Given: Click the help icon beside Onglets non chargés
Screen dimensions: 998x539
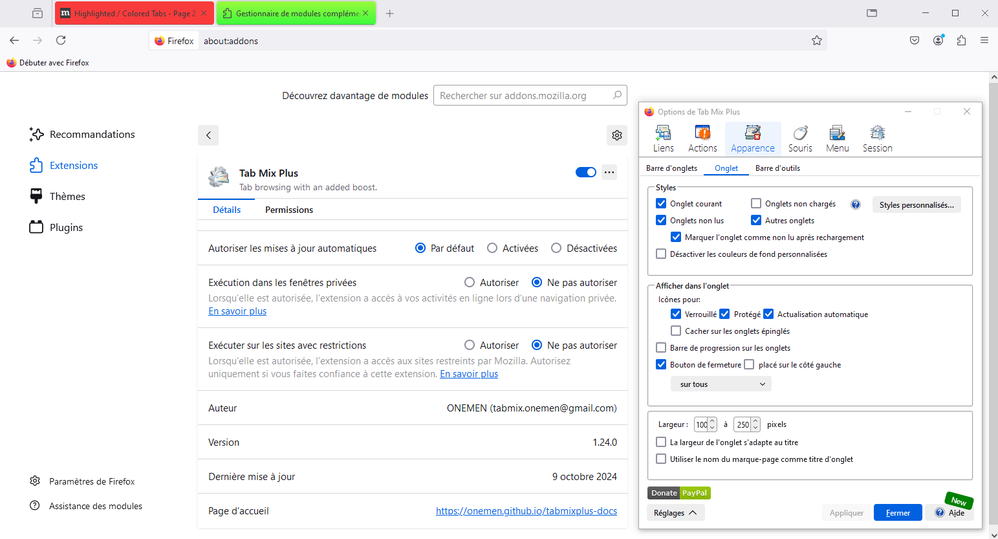Looking at the screenshot, I should pos(855,204).
